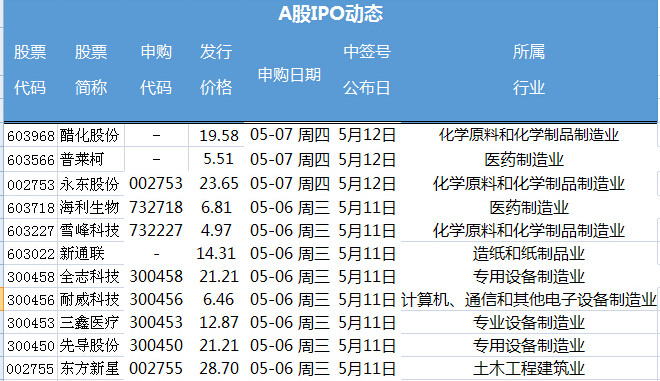660x381 pixels.
Task: Click stock name cell 永东股份
Action: pos(90,184)
